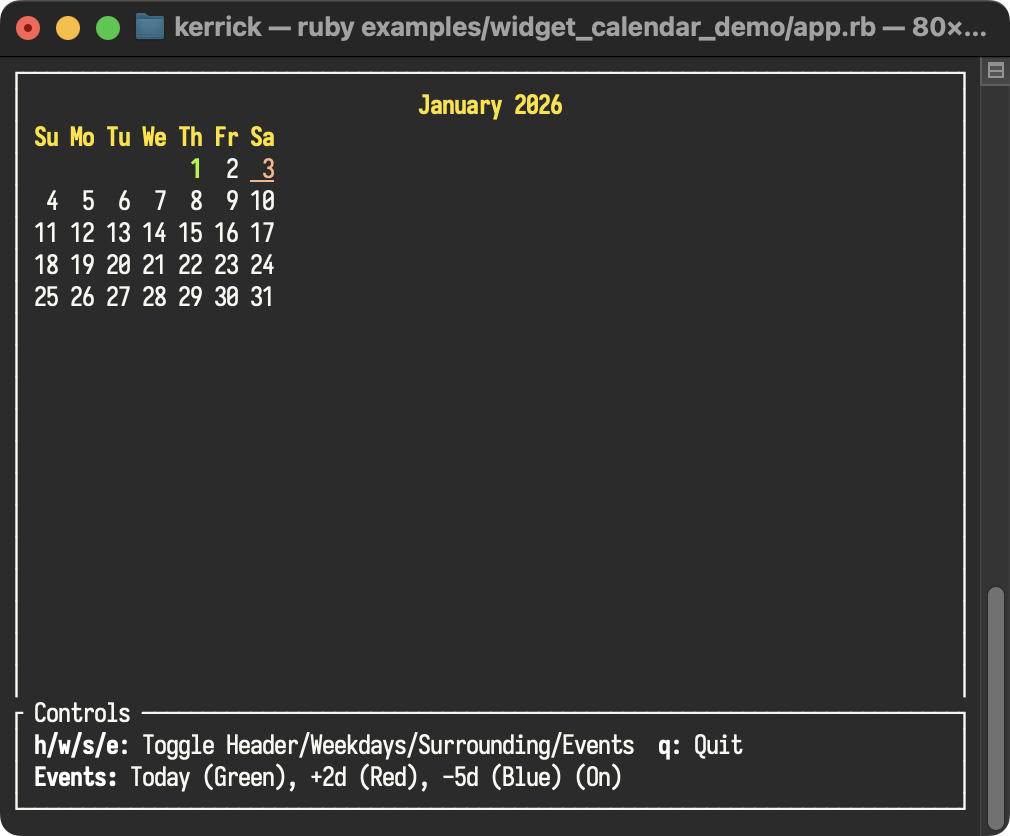Click the "q:" key hint
The width and height of the screenshot is (1010, 836).
point(670,746)
